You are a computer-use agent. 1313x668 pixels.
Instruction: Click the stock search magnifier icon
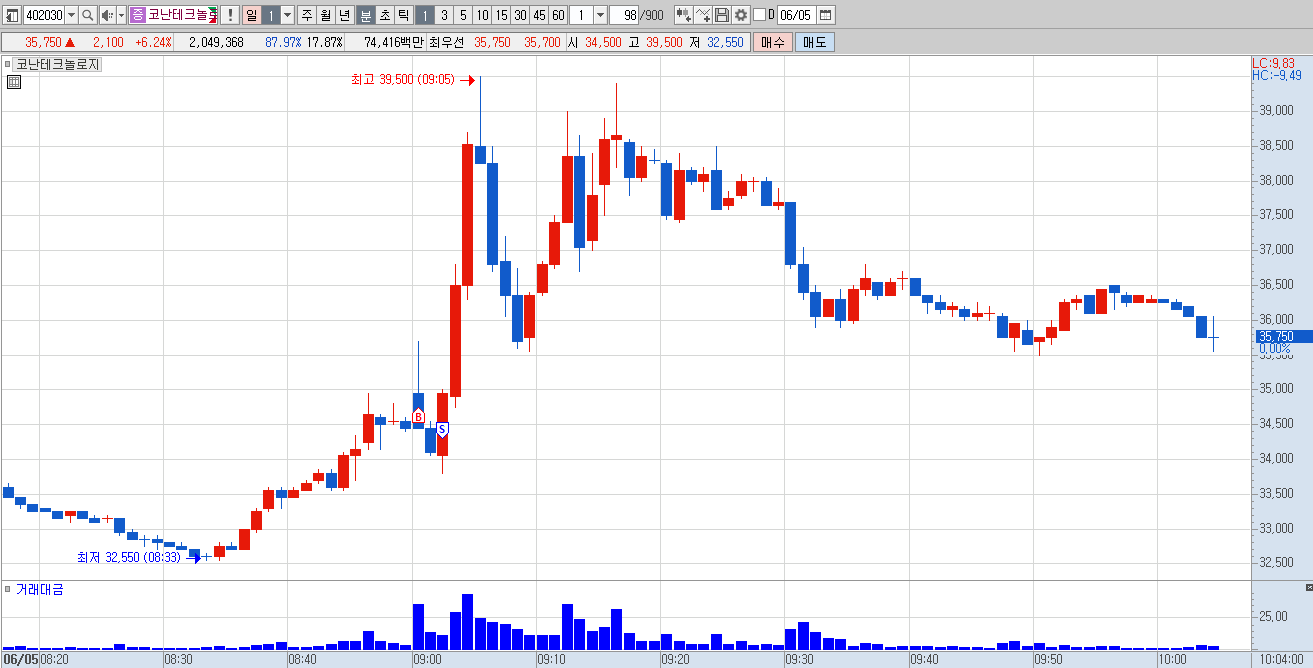point(87,15)
